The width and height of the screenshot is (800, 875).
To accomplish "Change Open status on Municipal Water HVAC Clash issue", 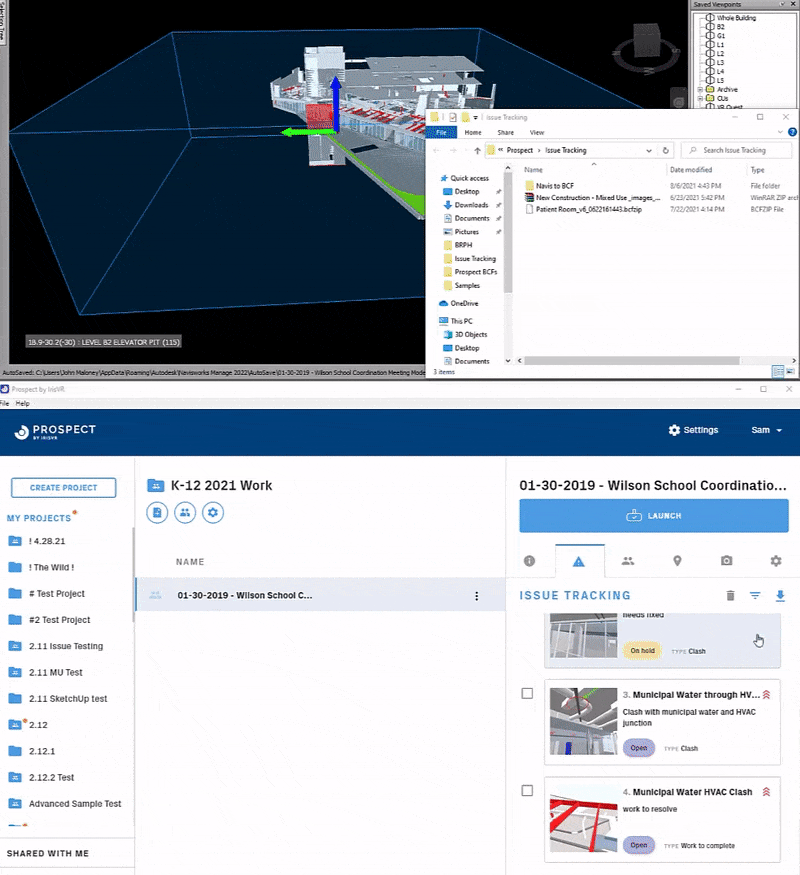I will pyautogui.click(x=639, y=845).
